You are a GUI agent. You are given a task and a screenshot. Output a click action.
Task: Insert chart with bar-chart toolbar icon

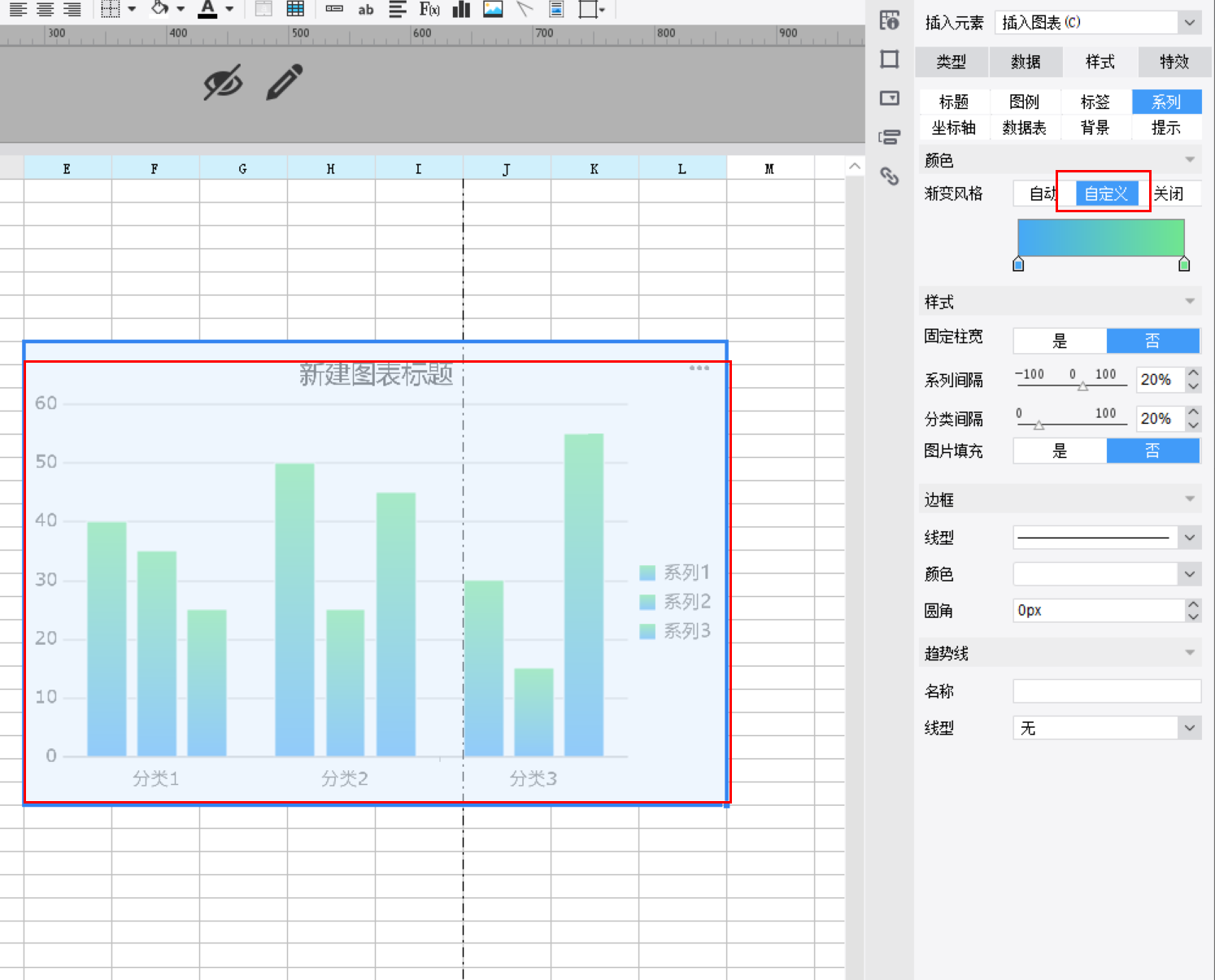461,9
